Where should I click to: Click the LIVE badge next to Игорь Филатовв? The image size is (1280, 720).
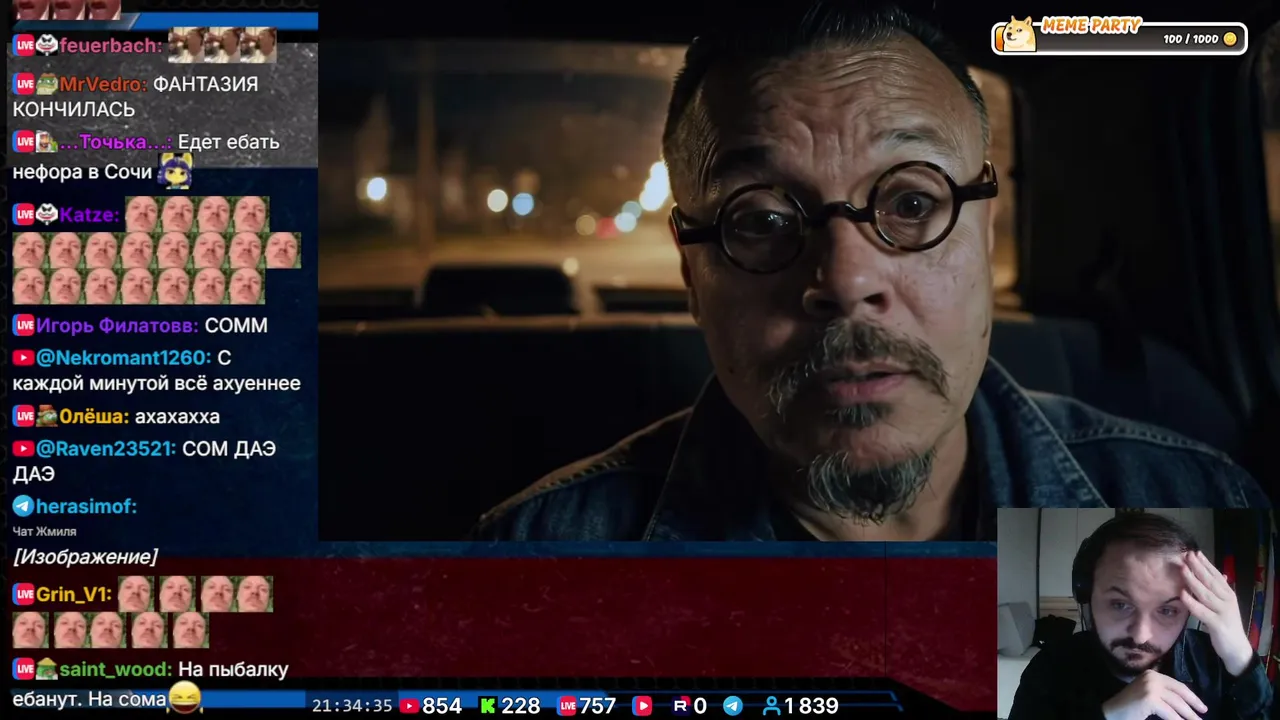[x=24, y=325]
